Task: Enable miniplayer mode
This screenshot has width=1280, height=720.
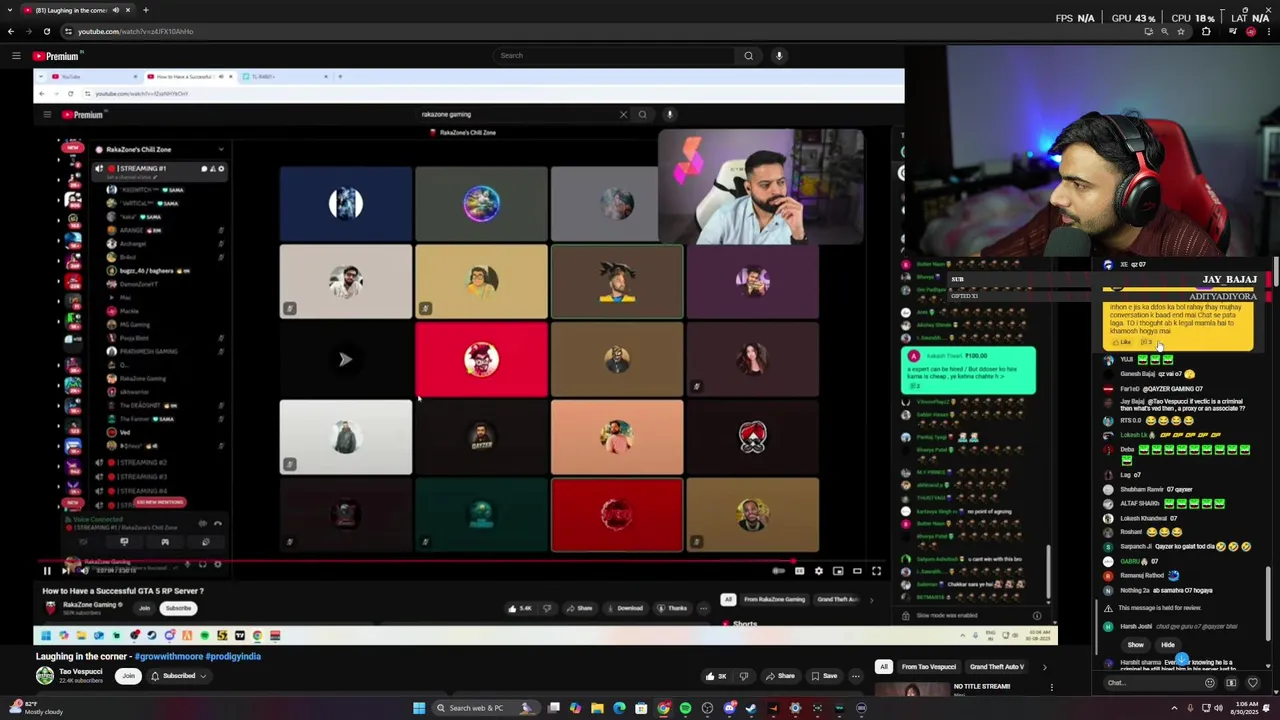Action: 838,571
